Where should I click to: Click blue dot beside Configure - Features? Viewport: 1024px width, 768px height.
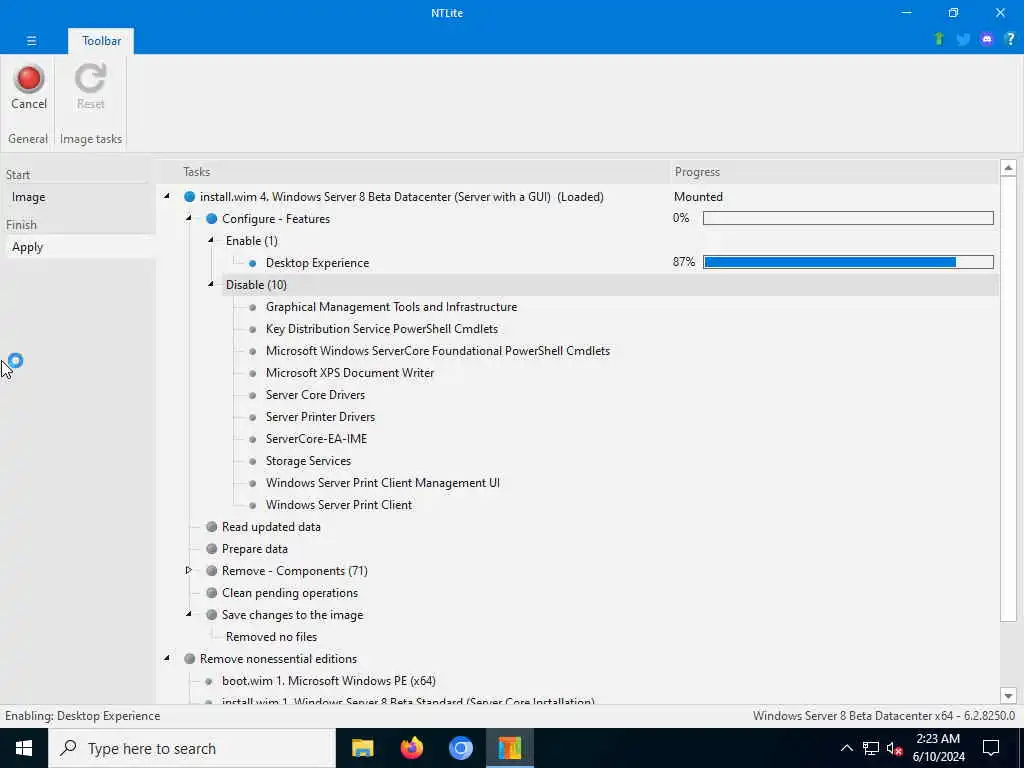[x=212, y=219]
